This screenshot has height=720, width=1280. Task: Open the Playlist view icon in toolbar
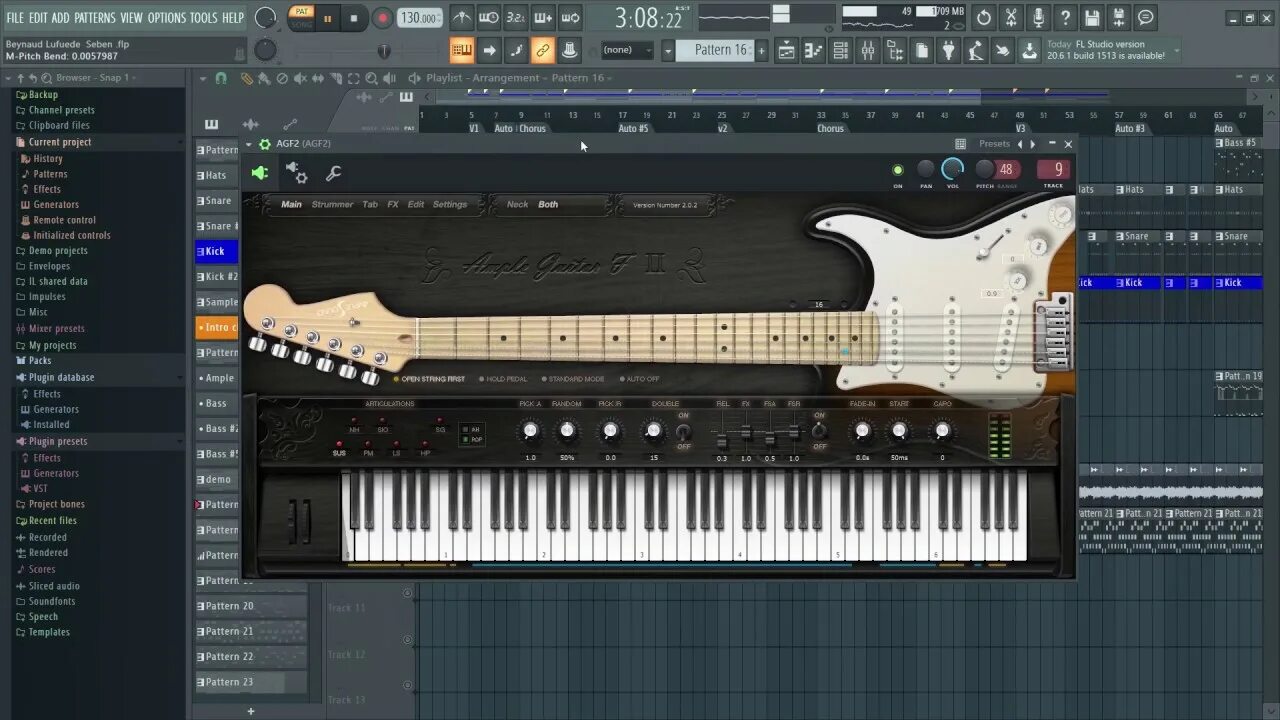point(786,50)
